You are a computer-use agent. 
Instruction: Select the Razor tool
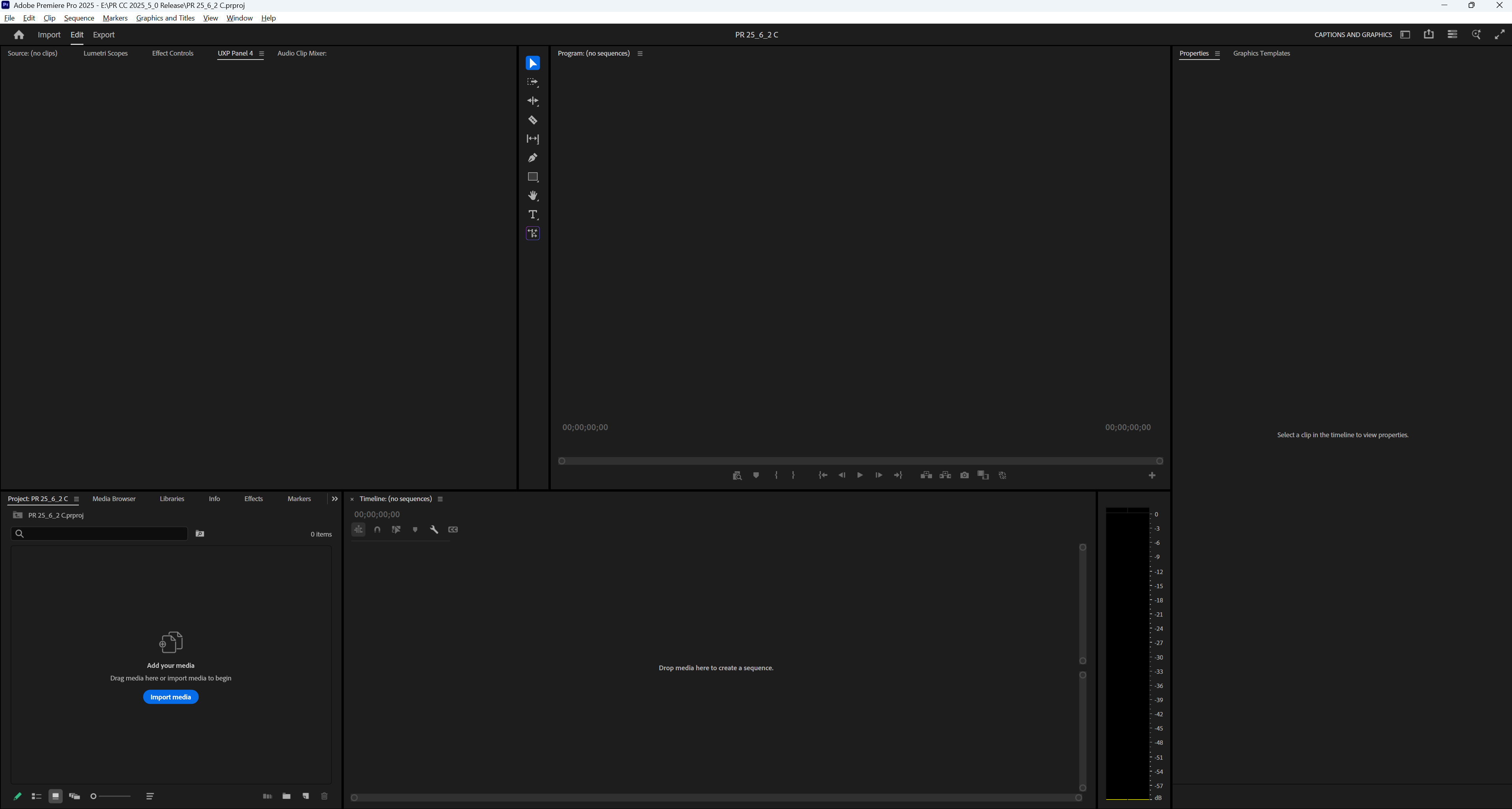coord(532,120)
